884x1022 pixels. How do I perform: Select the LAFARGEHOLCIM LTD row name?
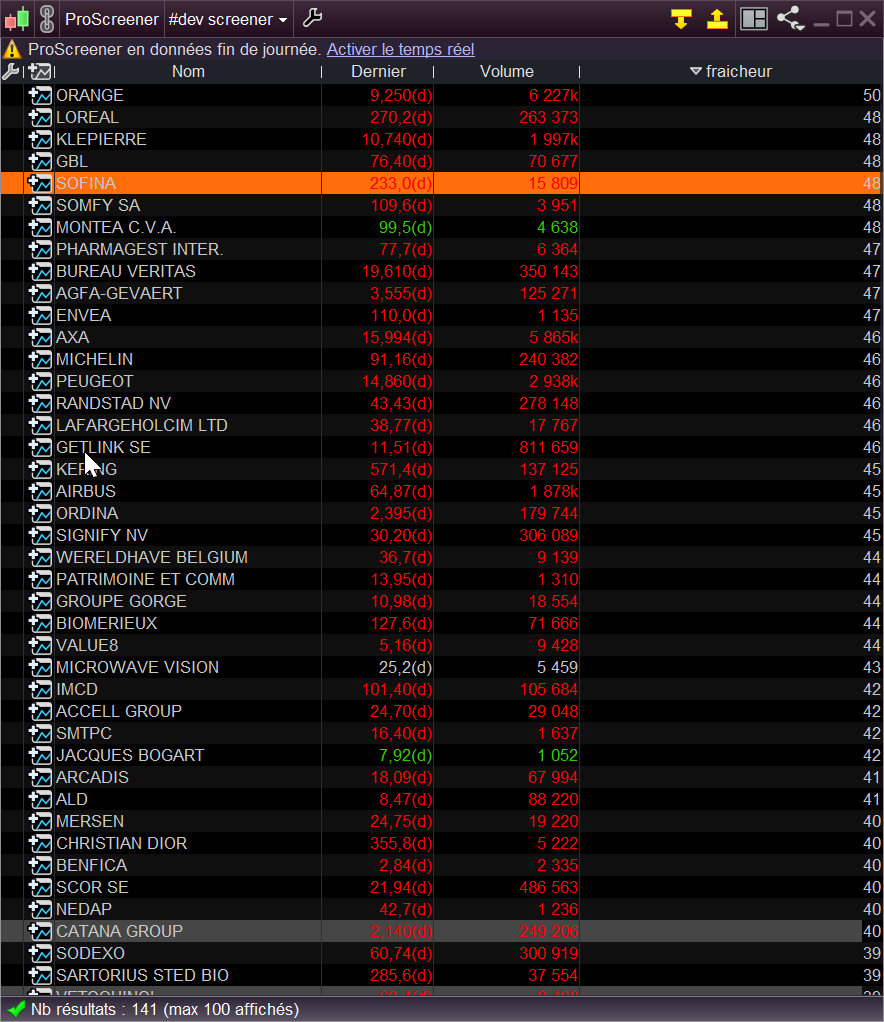(141, 426)
